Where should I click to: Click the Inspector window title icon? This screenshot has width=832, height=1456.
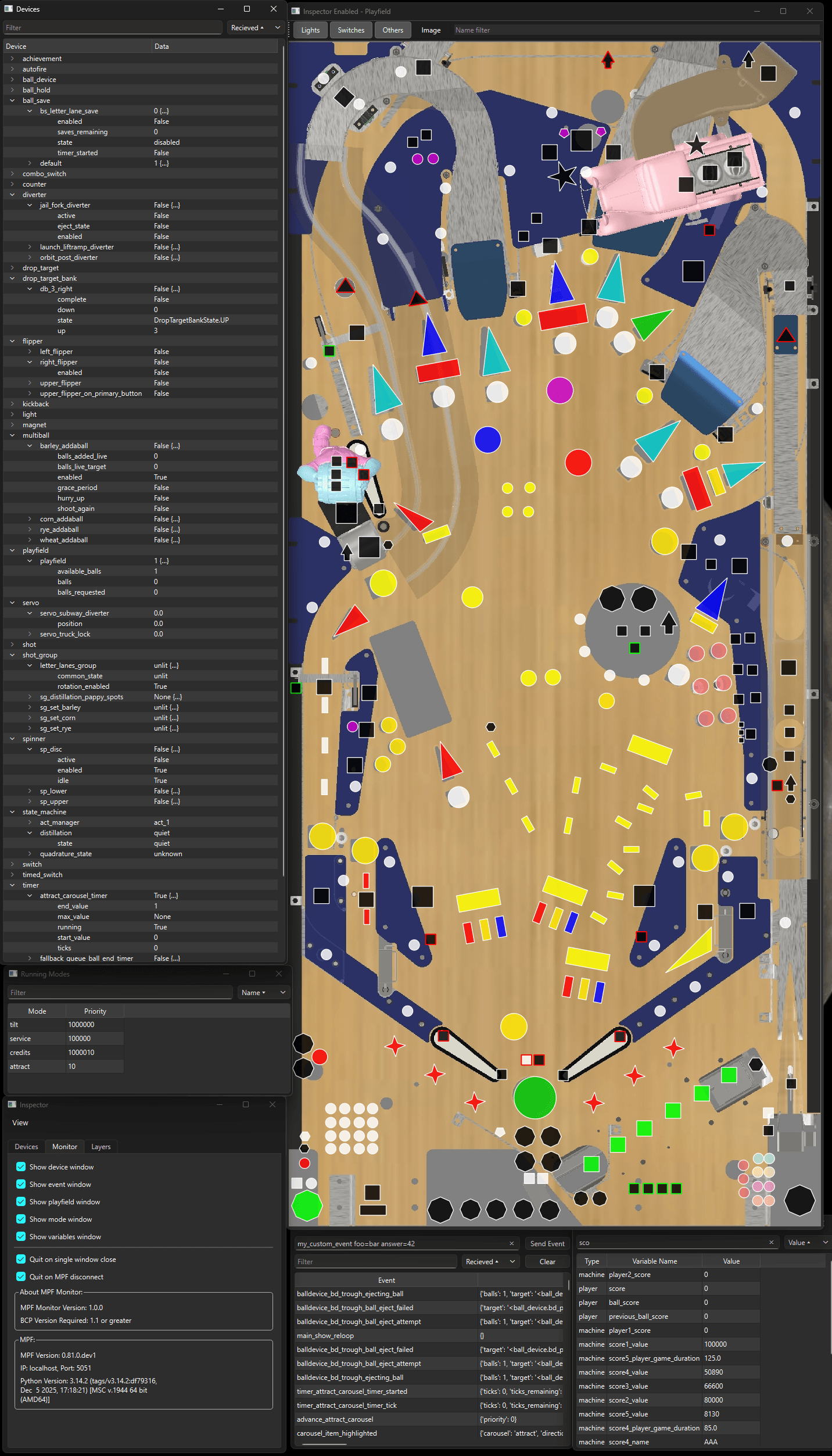(12, 1104)
